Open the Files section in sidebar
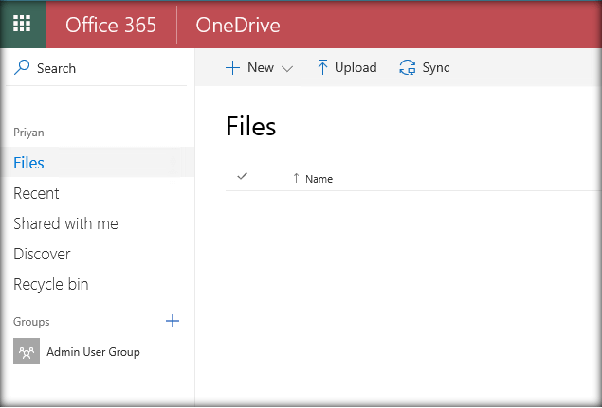Image resolution: width=602 pixels, height=408 pixels. coord(29,162)
